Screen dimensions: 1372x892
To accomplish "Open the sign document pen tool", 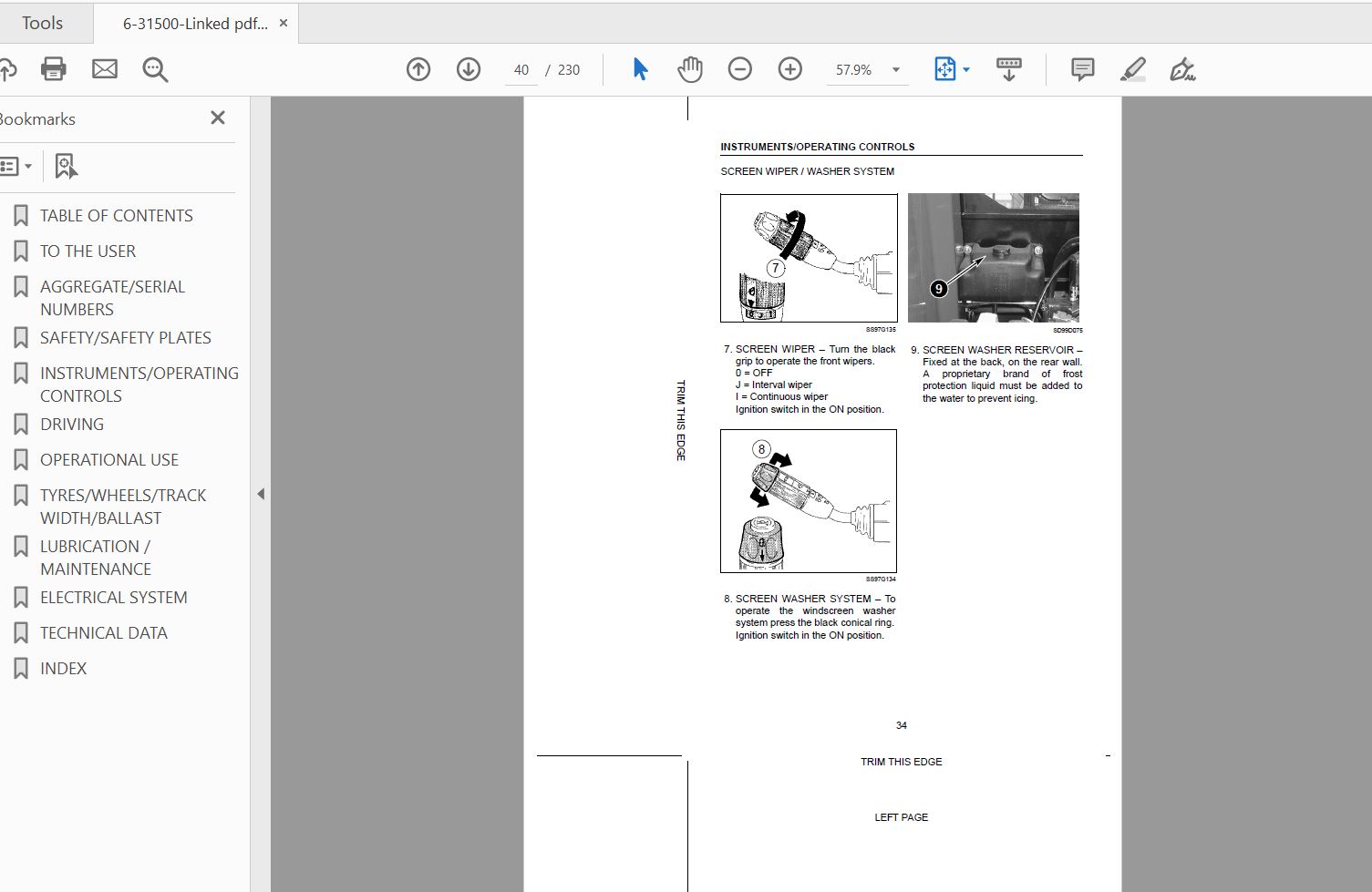I will point(1182,69).
